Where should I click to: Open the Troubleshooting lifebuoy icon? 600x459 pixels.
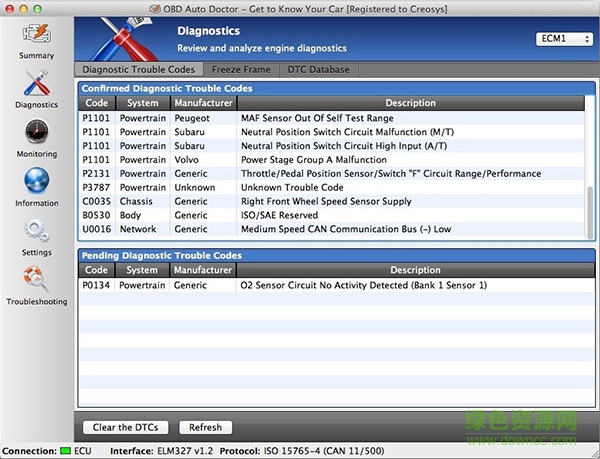(36, 280)
